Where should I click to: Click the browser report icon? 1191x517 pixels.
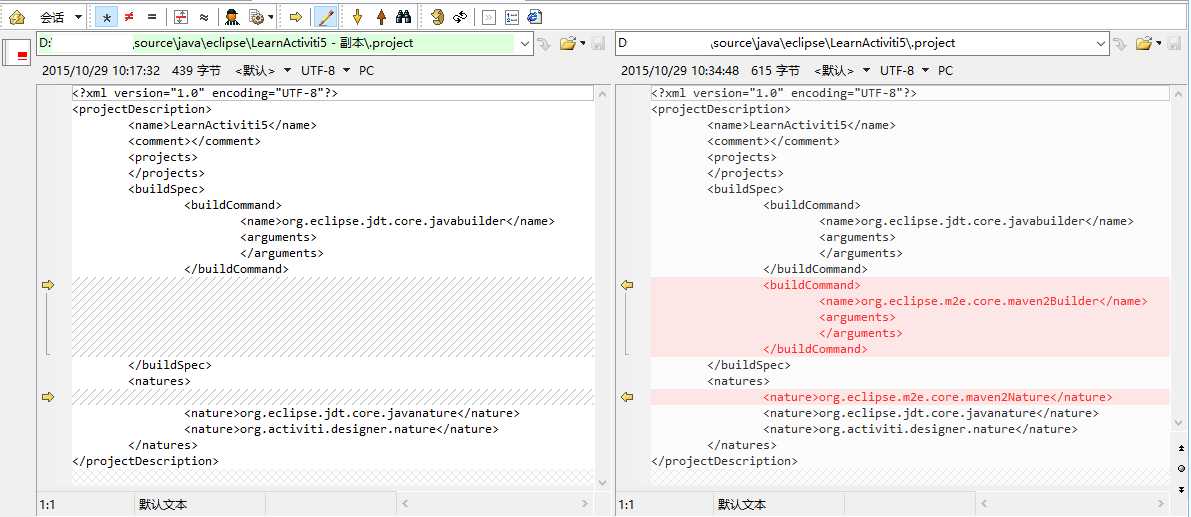point(535,16)
